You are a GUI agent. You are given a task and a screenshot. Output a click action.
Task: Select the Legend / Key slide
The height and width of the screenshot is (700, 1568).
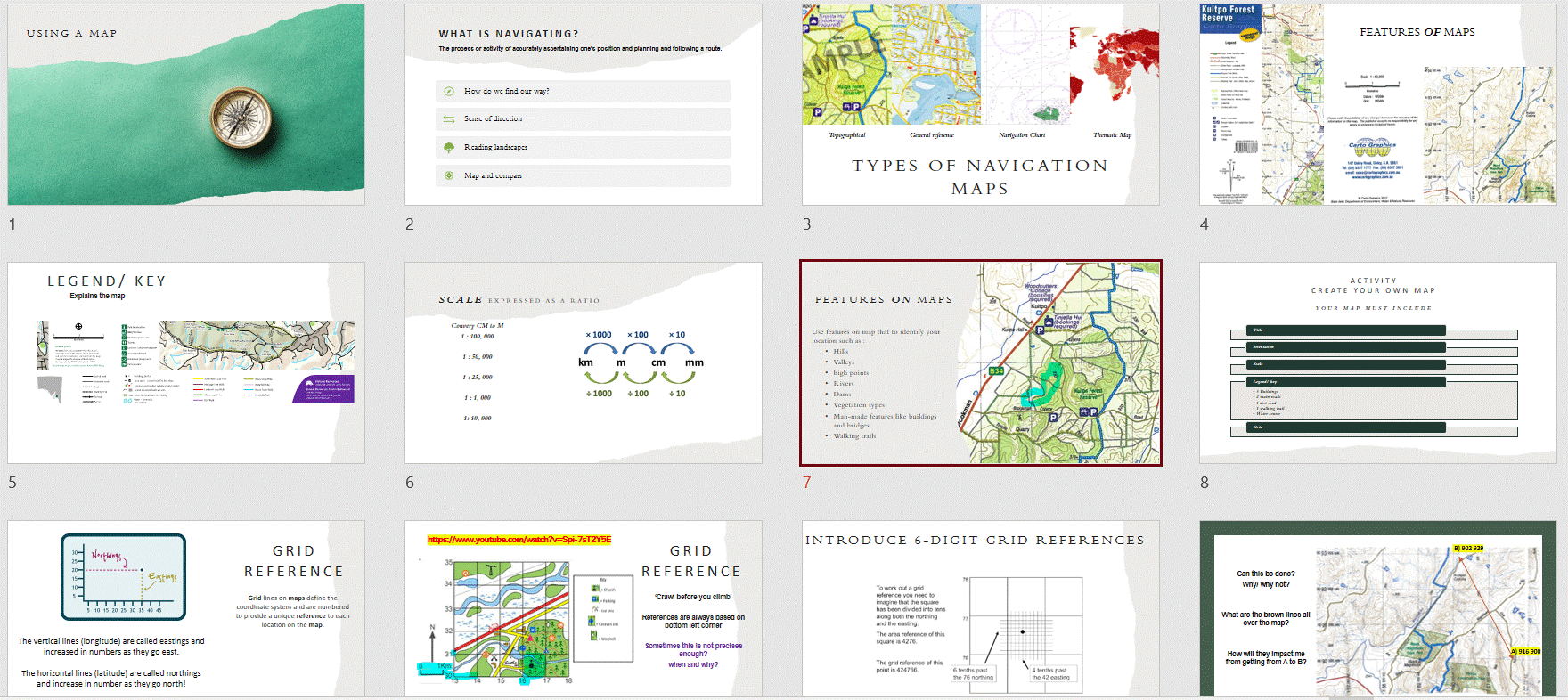[186, 362]
